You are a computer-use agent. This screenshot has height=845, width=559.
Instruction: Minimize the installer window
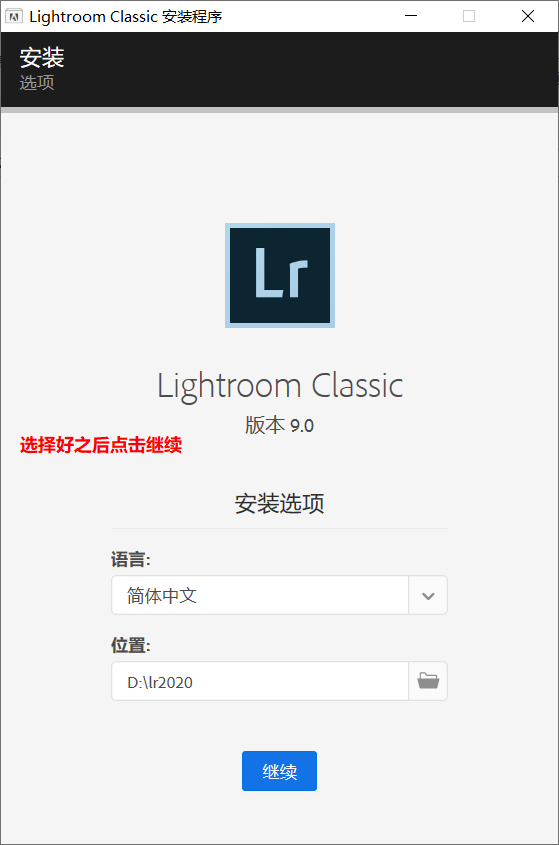411,16
